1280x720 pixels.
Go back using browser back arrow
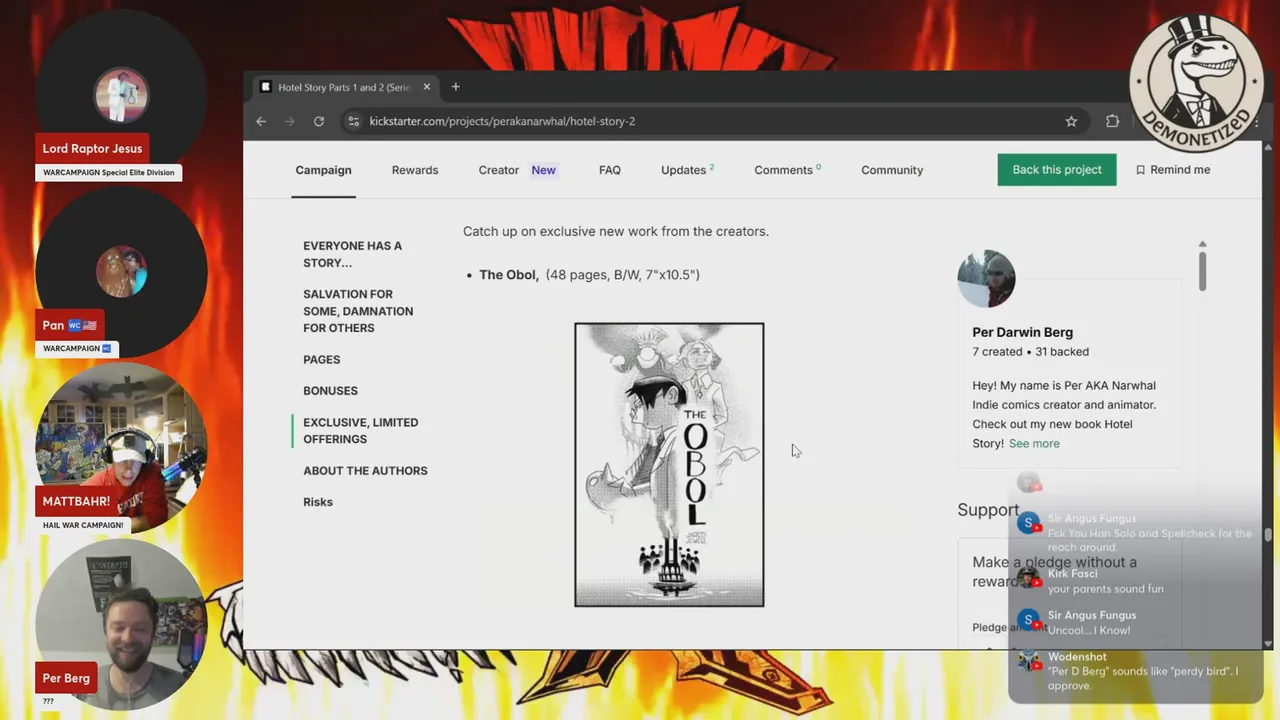pyautogui.click(x=261, y=121)
